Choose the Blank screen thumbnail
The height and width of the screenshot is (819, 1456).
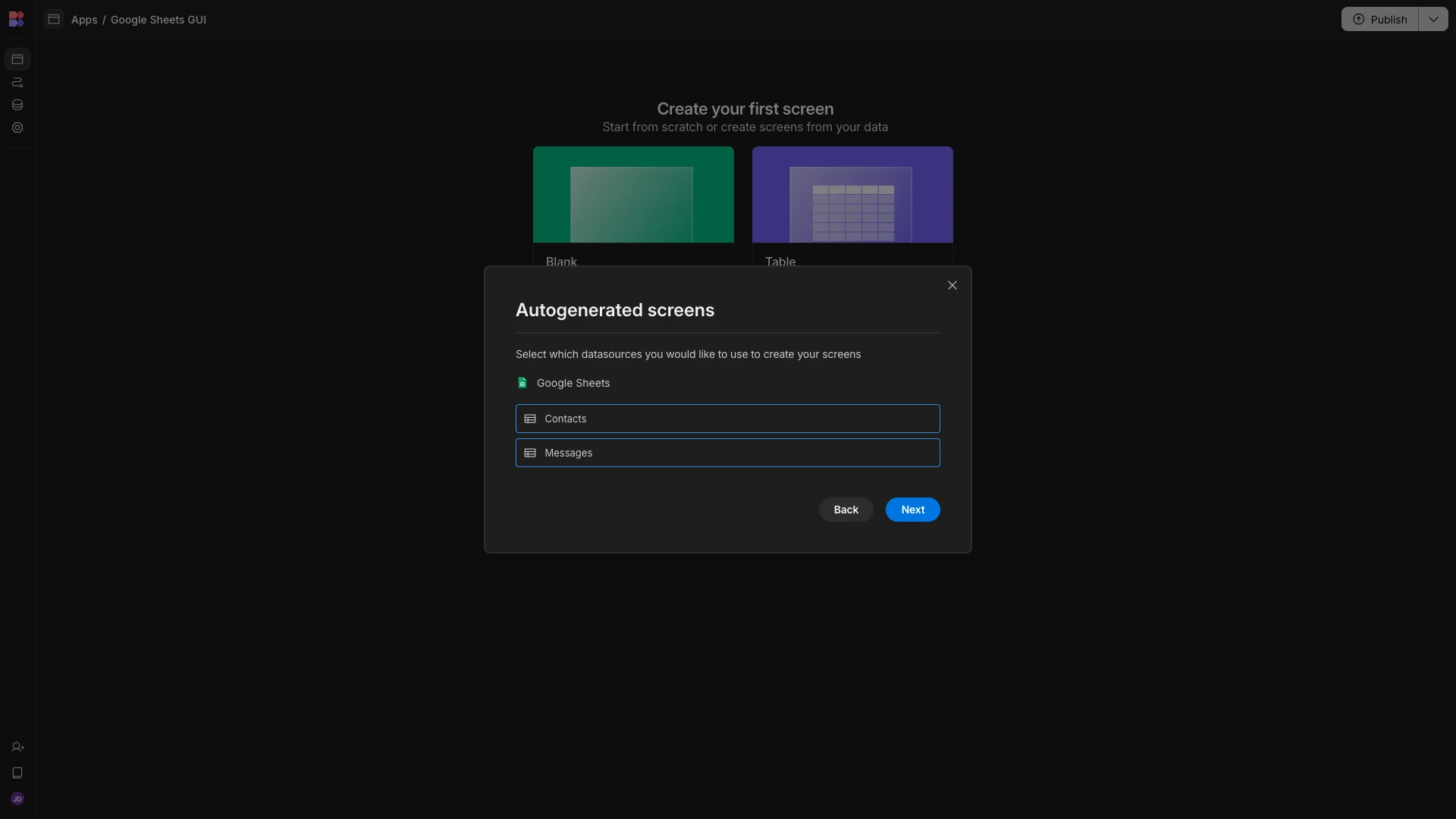633,195
